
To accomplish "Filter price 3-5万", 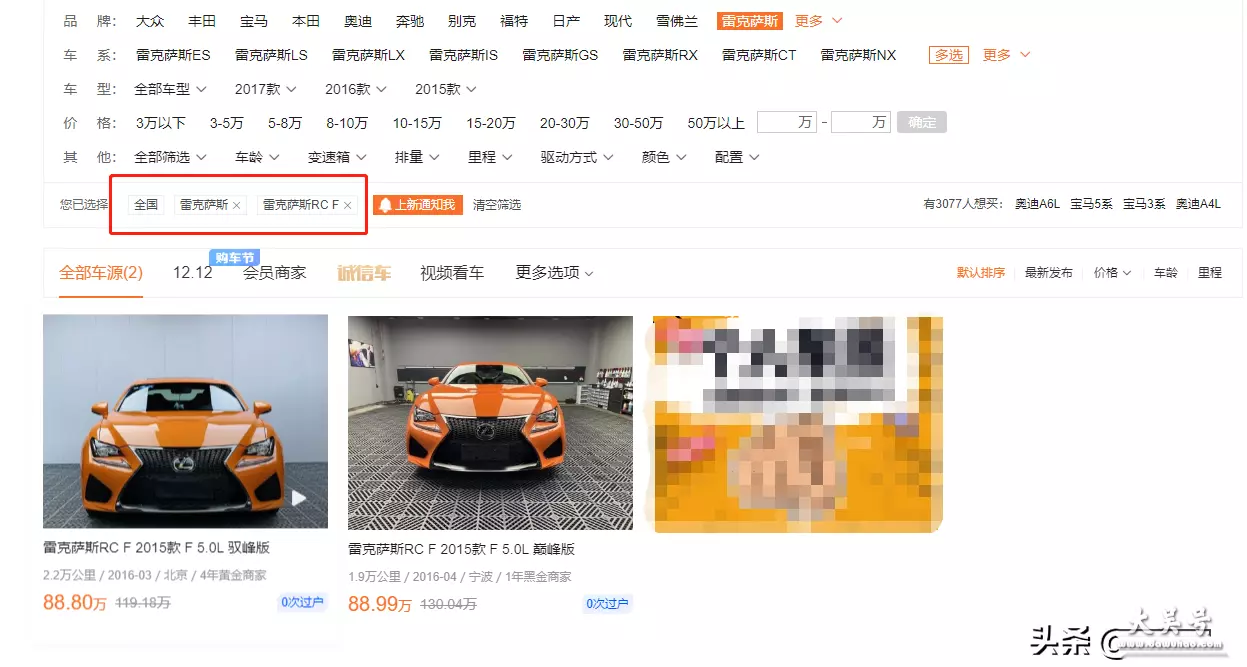I will [226, 123].
